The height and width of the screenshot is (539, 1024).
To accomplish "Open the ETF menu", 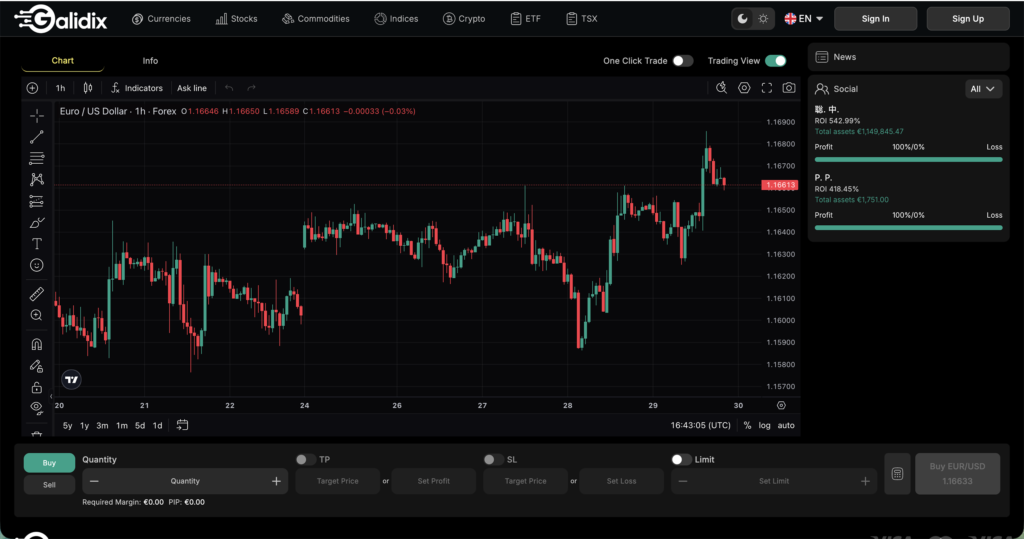I will pos(525,19).
